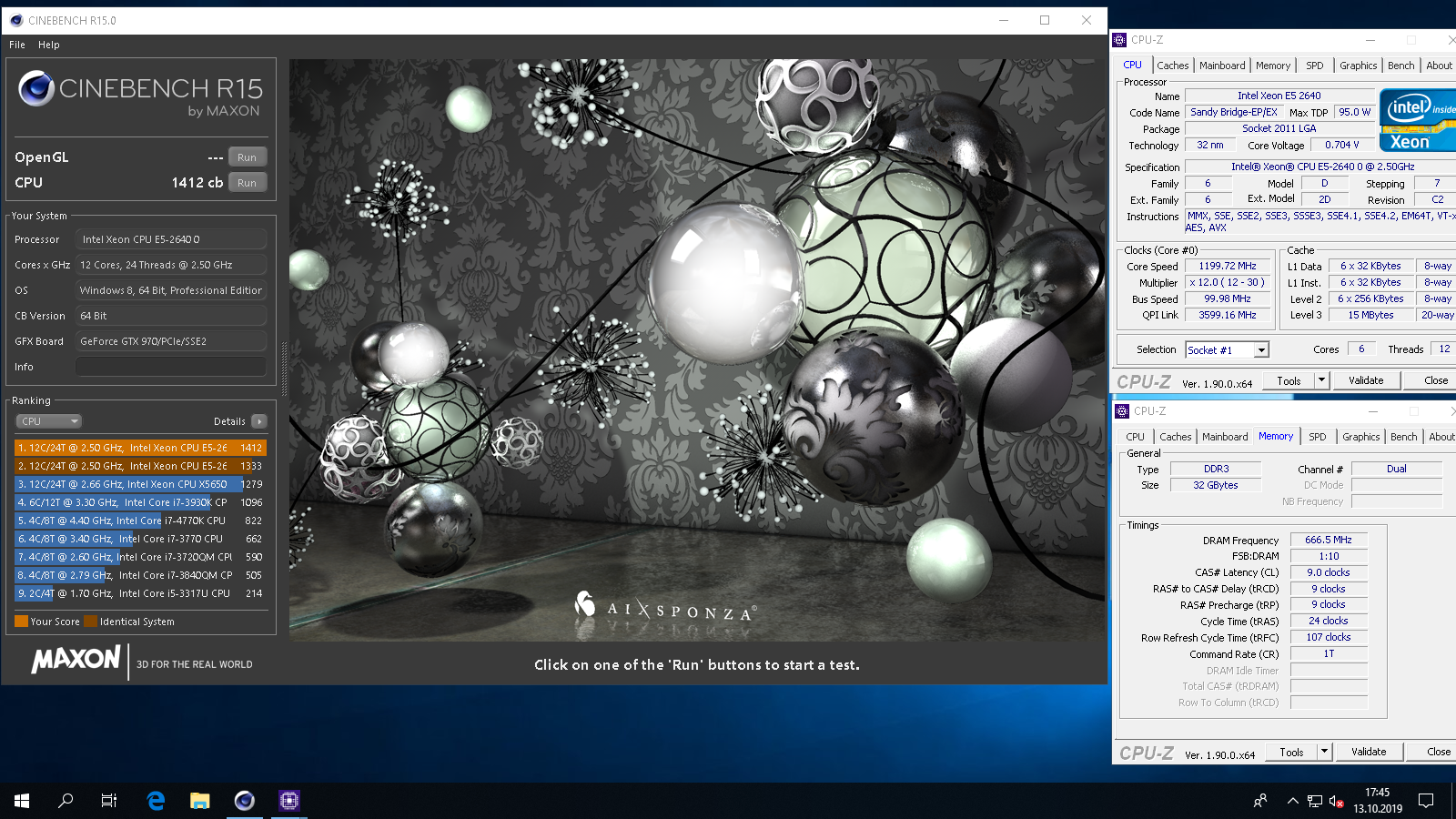Open Task View on taskbar
Viewport: 1456px width, 819px height.
click(x=109, y=801)
